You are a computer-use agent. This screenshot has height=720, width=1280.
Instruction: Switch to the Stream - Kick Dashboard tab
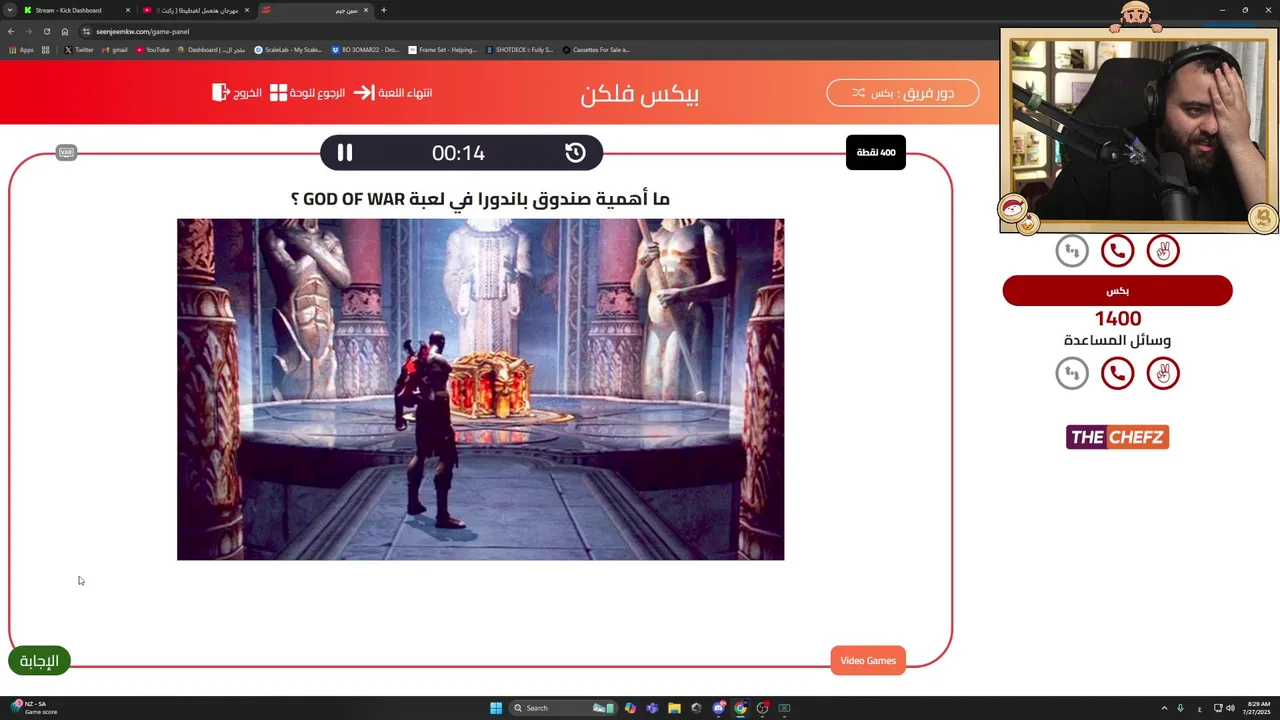point(76,10)
